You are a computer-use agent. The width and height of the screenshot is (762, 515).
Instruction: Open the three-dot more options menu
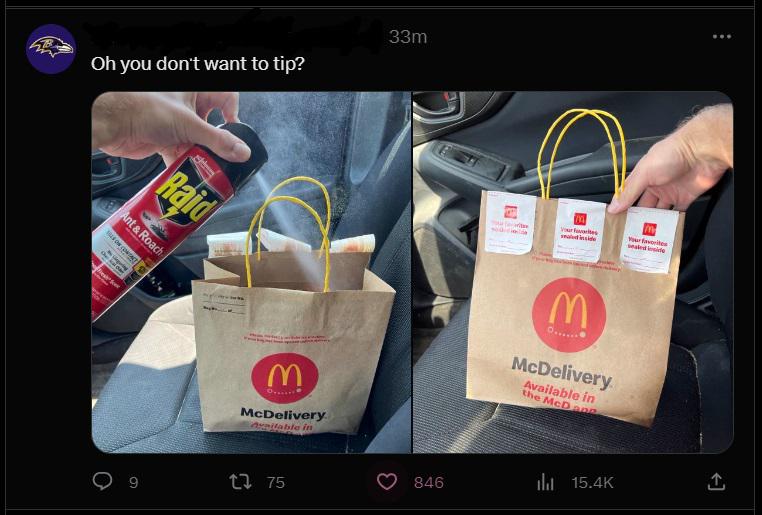722,36
